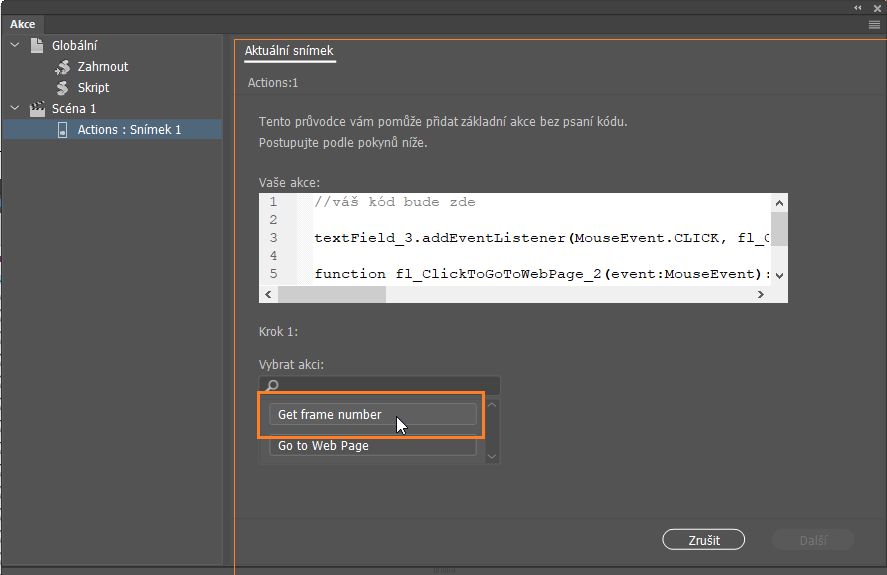Open the Zahrnout item
The width and height of the screenshot is (887, 575).
coord(103,67)
